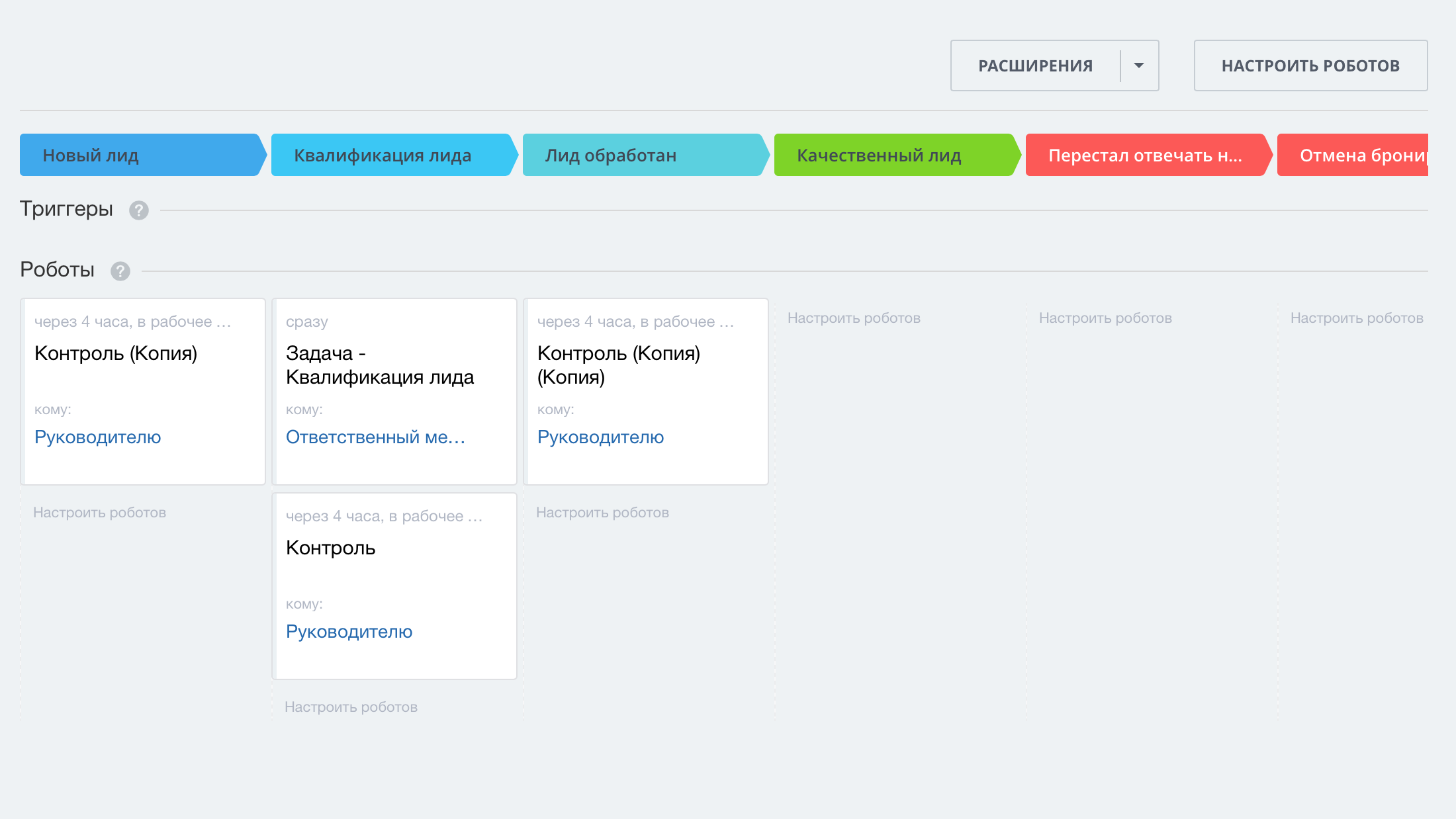The image size is (1456, 819).
Task: Click the help icon next to Триггеры
Action: coord(138,210)
